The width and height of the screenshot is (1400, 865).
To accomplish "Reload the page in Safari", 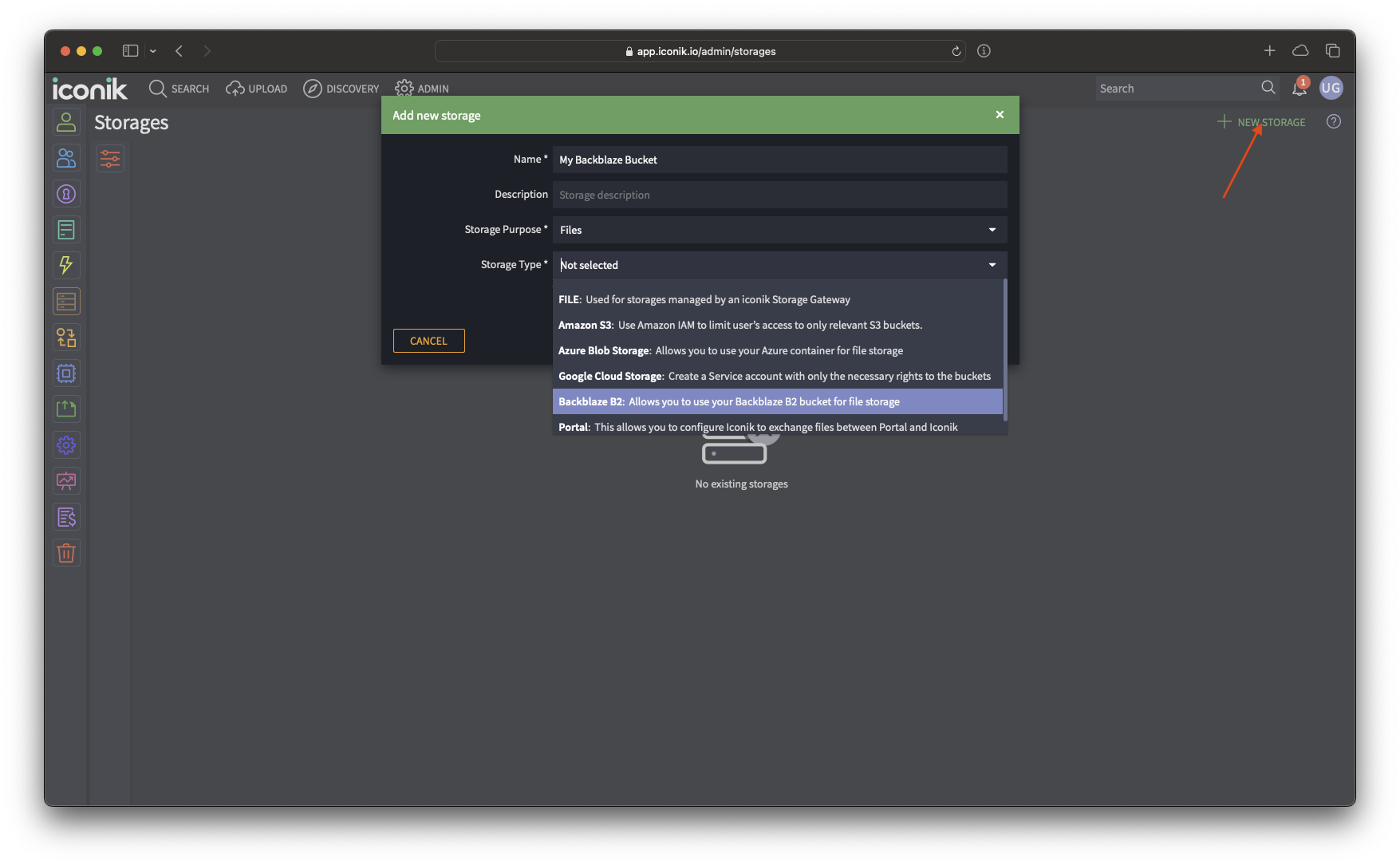I will [956, 51].
